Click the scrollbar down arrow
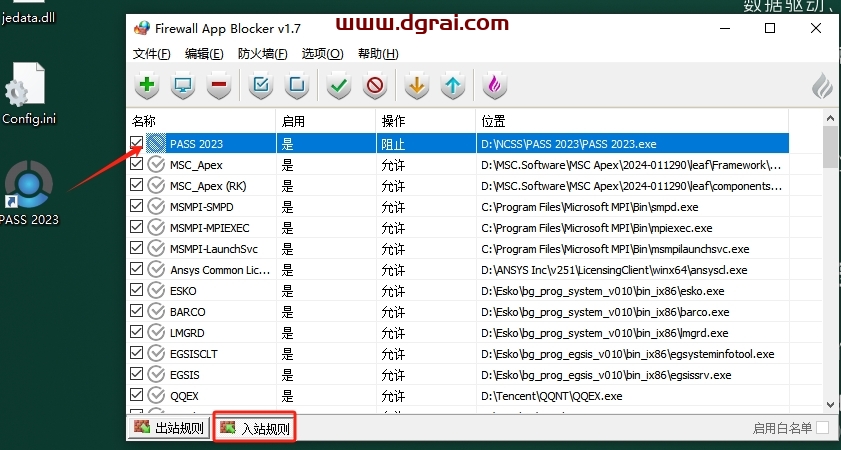The image size is (841, 450). (831, 405)
